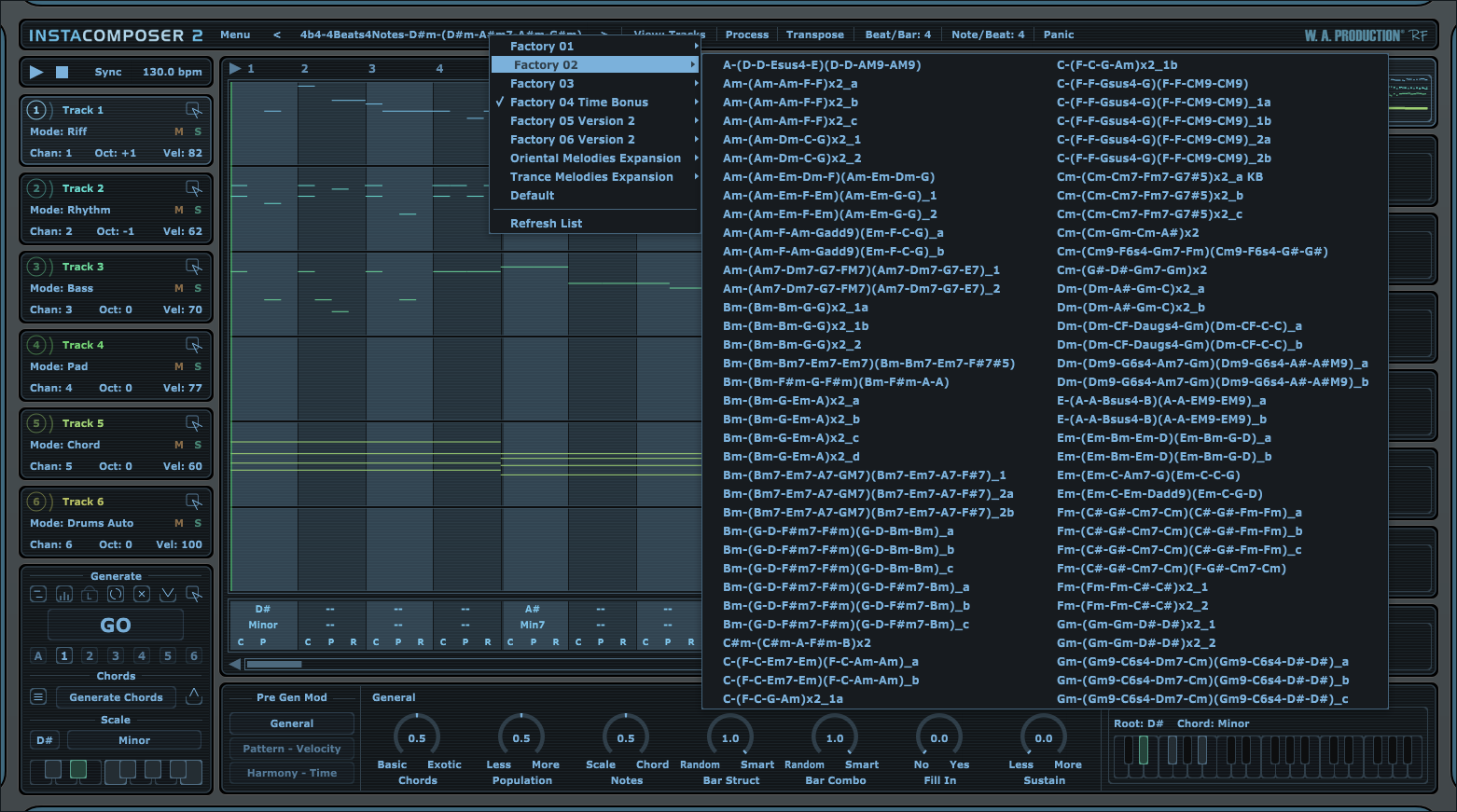Click the Track 1 drag-to-DAW icon

click(x=194, y=110)
